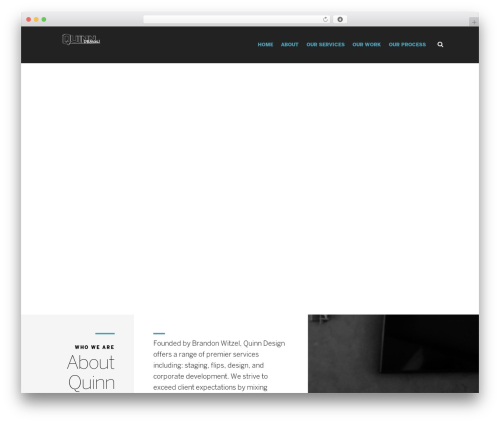Navigate to OUR PROCESS
The image size is (500, 423).
click(407, 44)
